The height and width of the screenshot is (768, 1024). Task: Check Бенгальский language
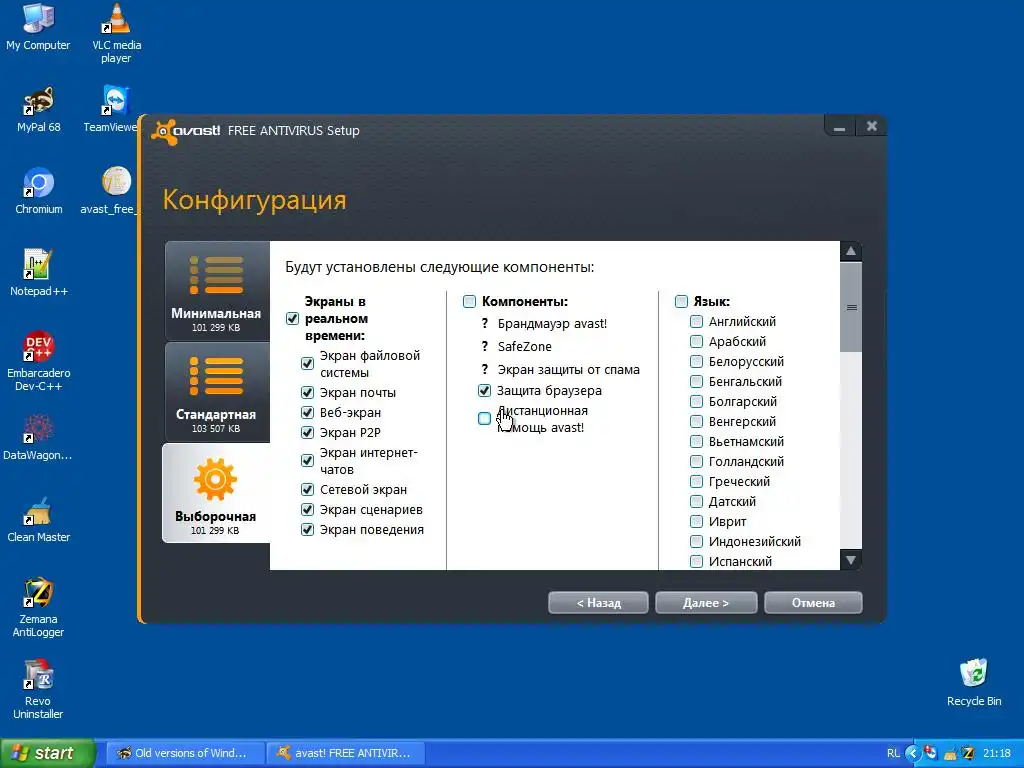pos(696,381)
